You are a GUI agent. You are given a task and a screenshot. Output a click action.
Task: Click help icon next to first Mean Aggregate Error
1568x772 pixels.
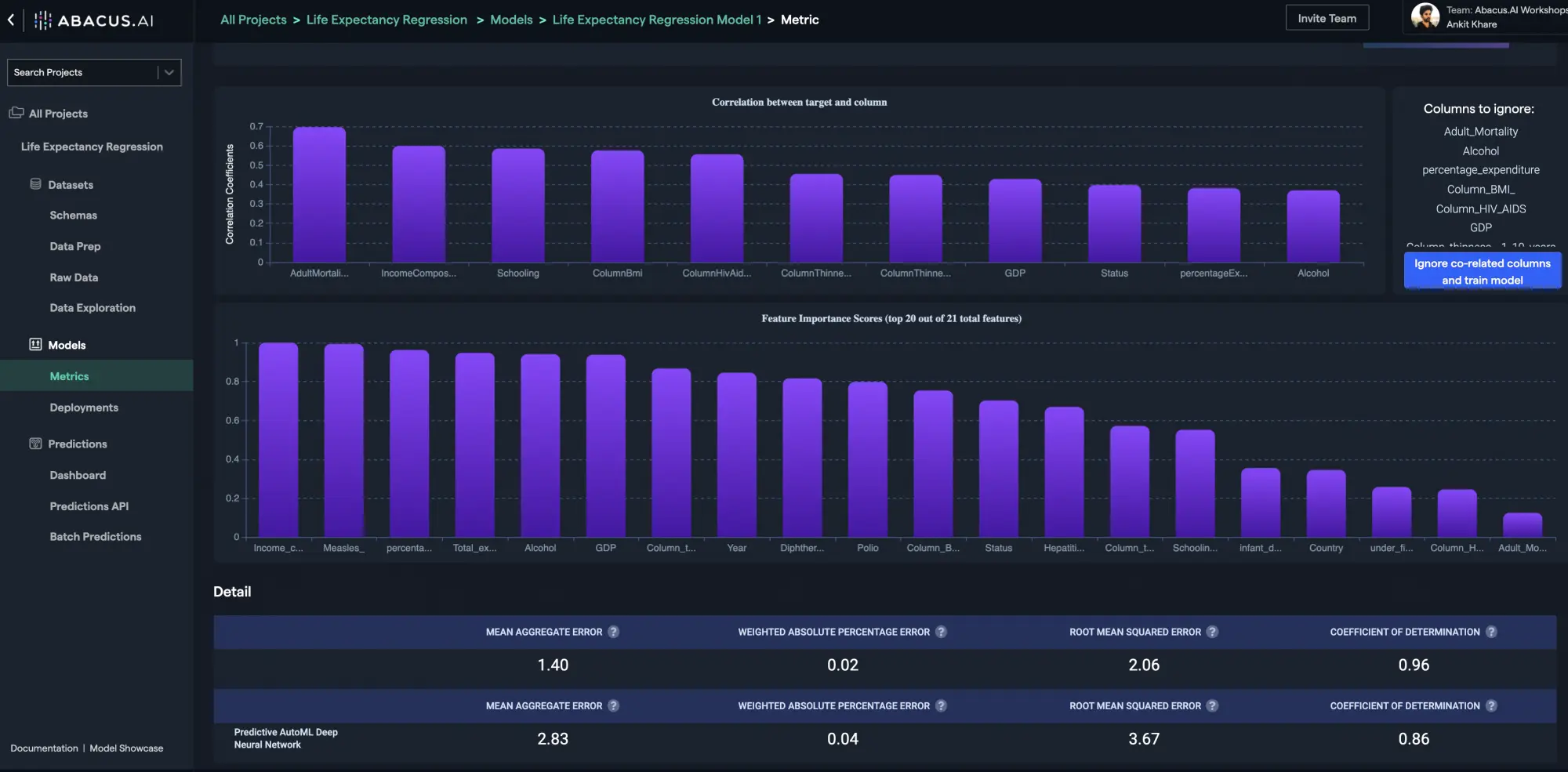(614, 632)
